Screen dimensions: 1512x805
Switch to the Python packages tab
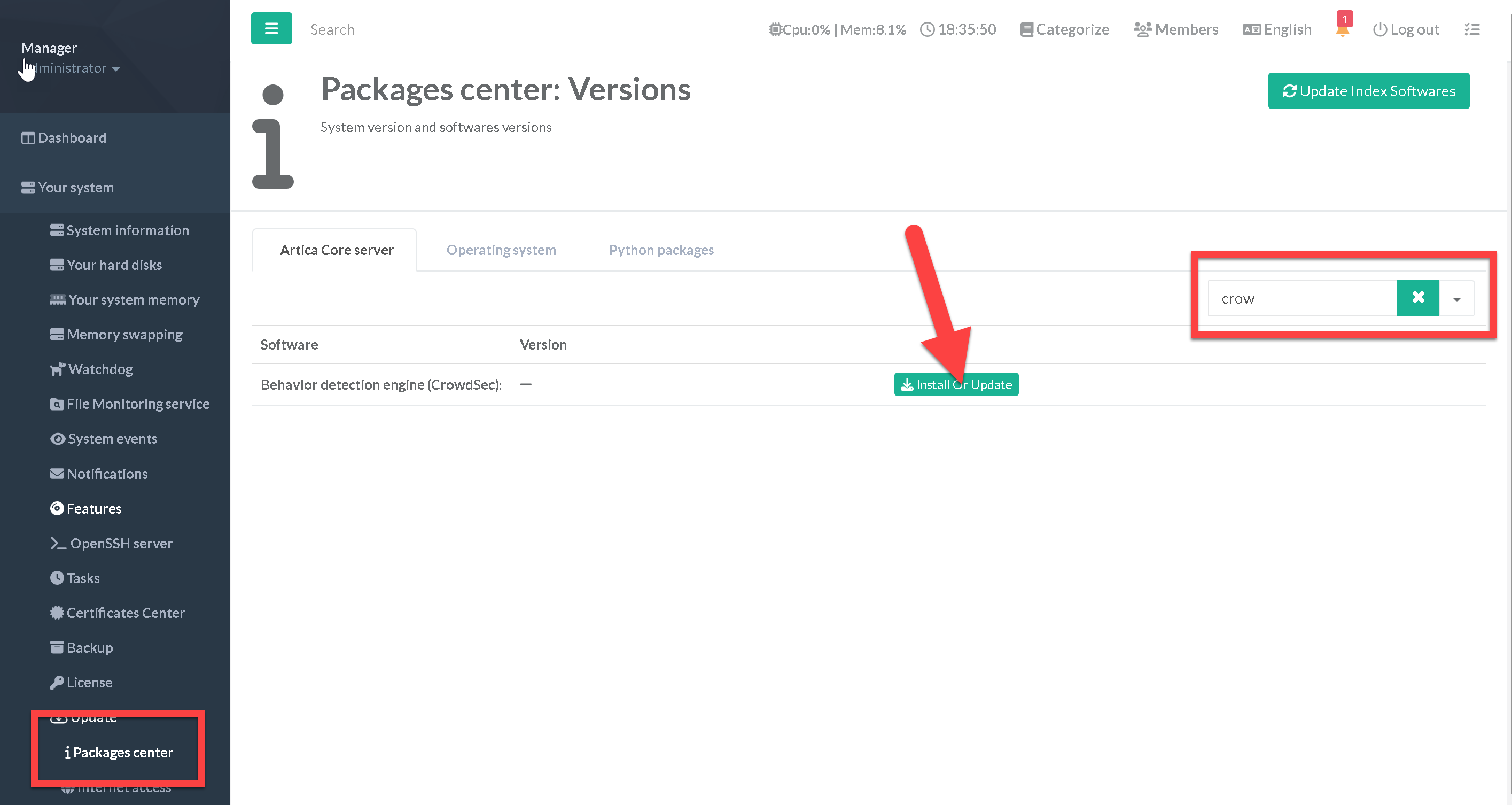coord(661,250)
